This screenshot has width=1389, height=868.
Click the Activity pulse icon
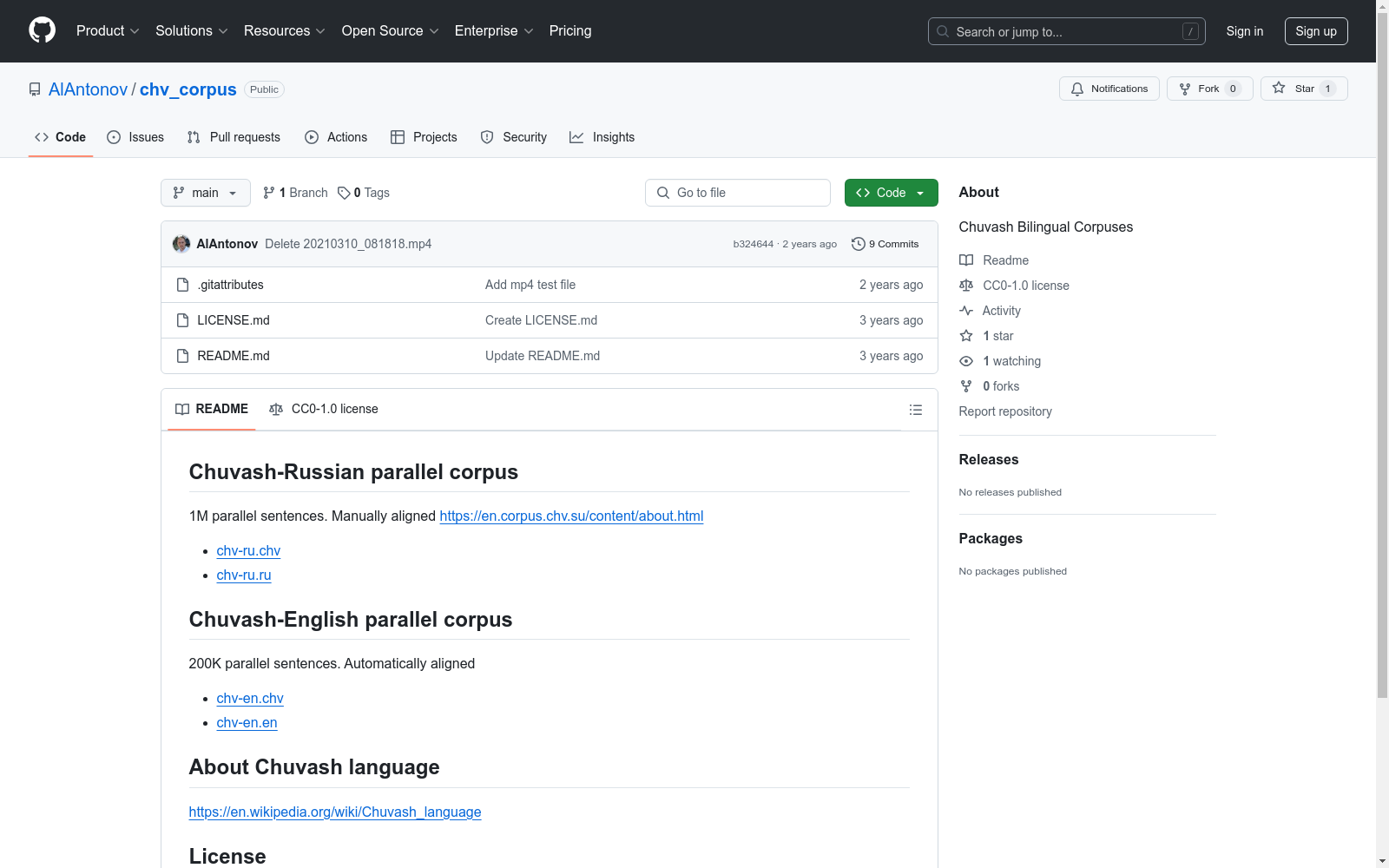[x=966, y=311]
